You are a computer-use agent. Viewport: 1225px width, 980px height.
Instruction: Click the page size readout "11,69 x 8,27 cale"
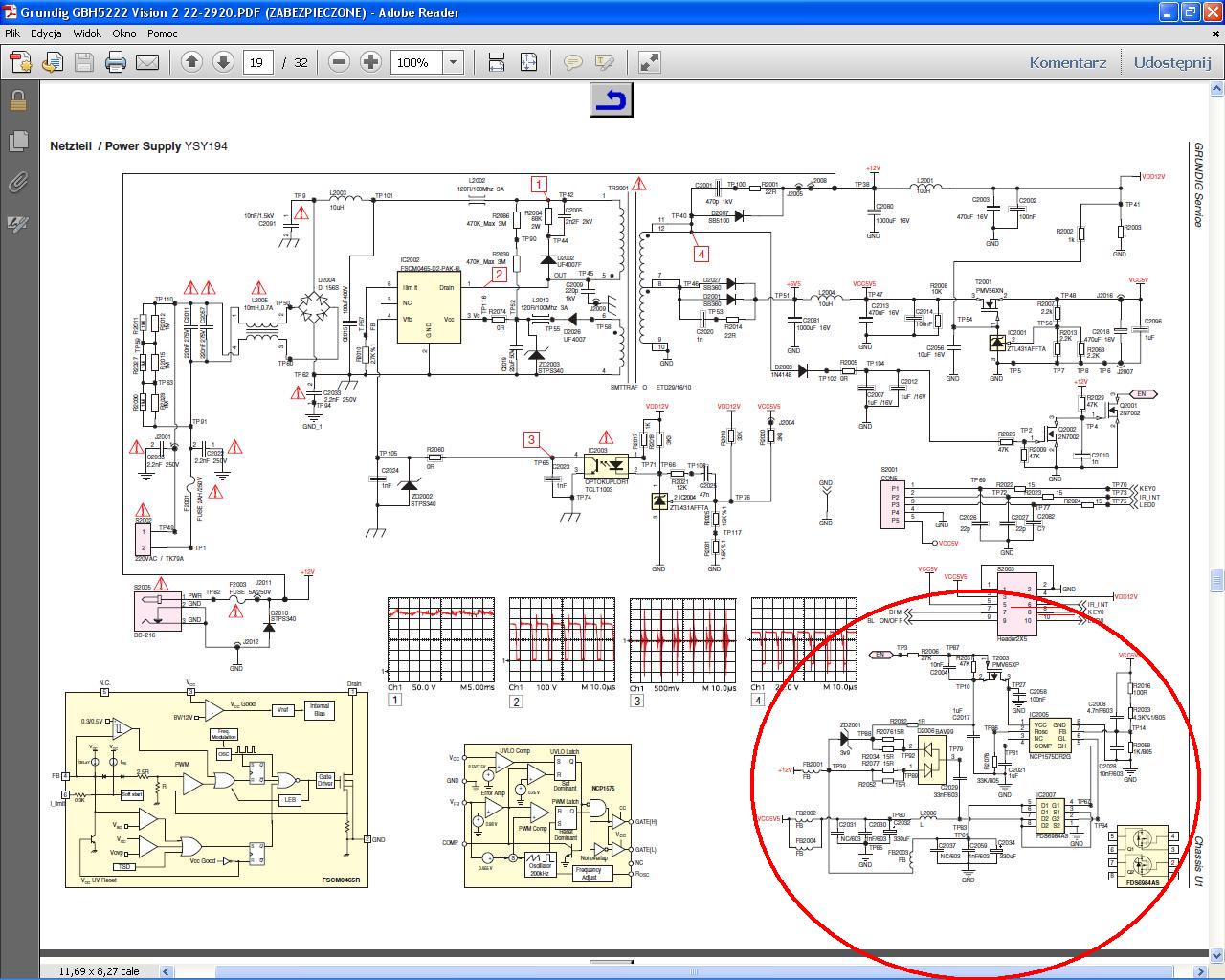click(100, 970)
